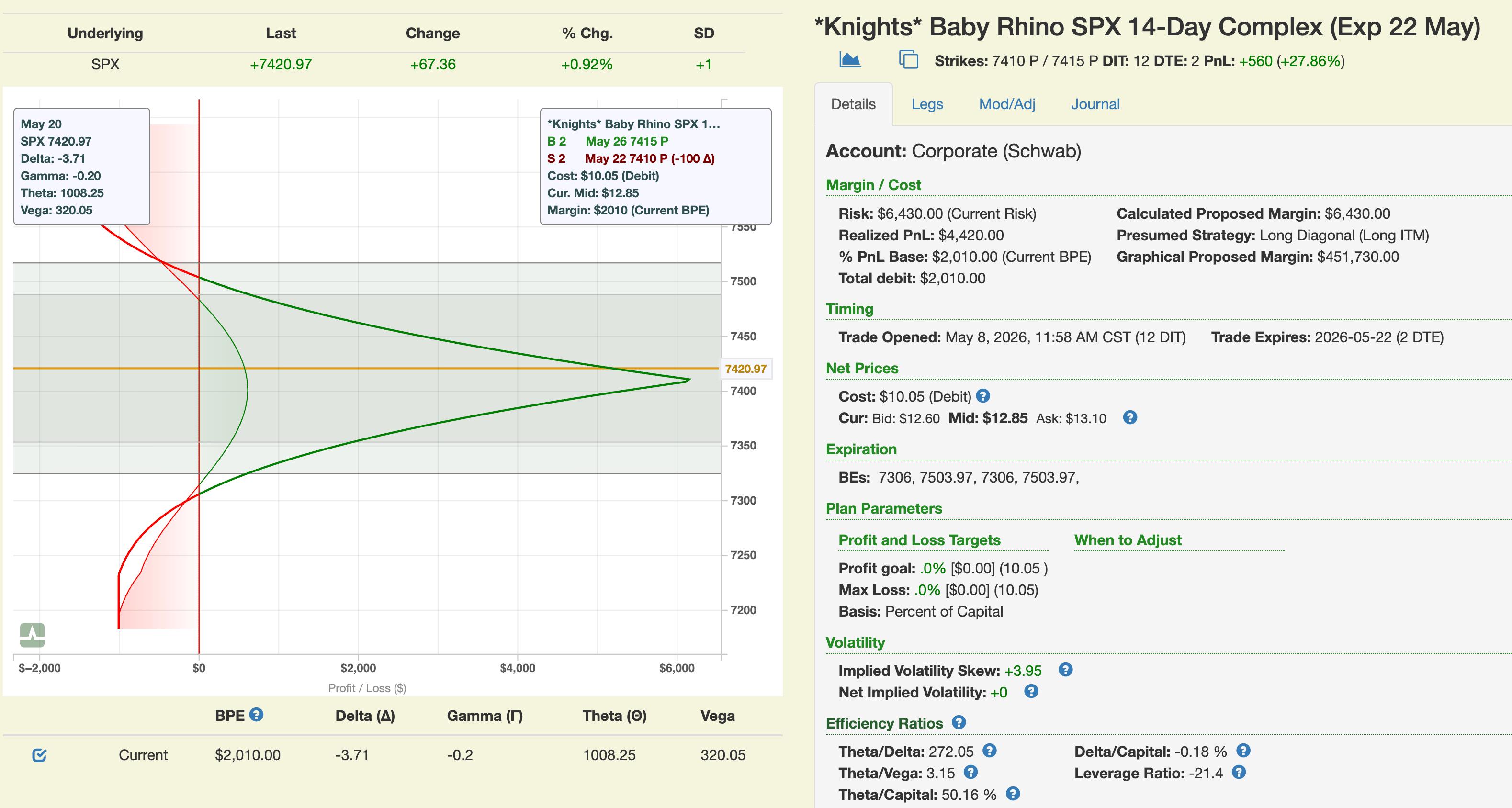This screenshot has height=808, width=1512.
Task: Open help icon beside Cost $10.05 Debit
Action: (x=983, y=396)
